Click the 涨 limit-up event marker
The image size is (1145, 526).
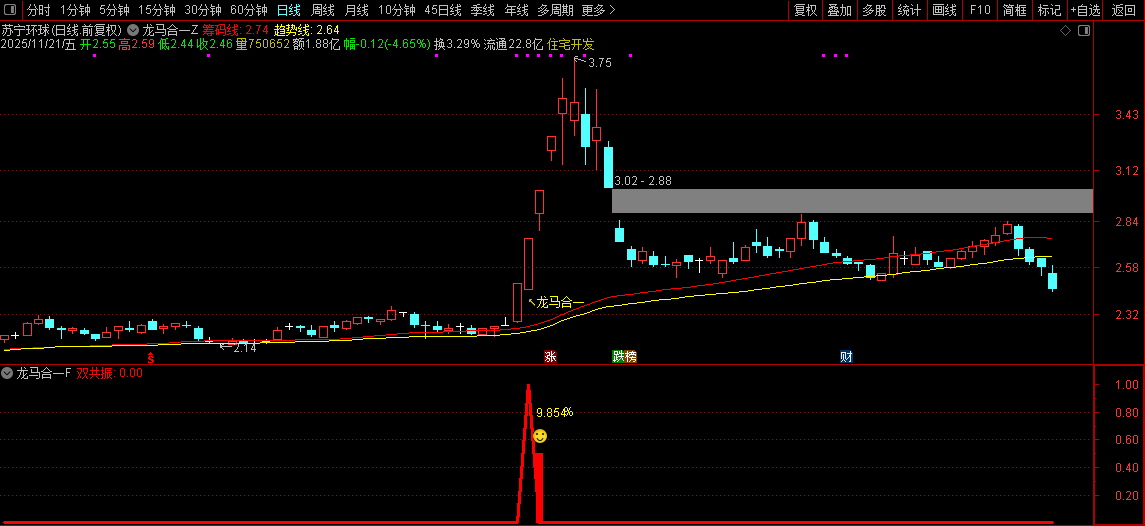click(551, 357)
